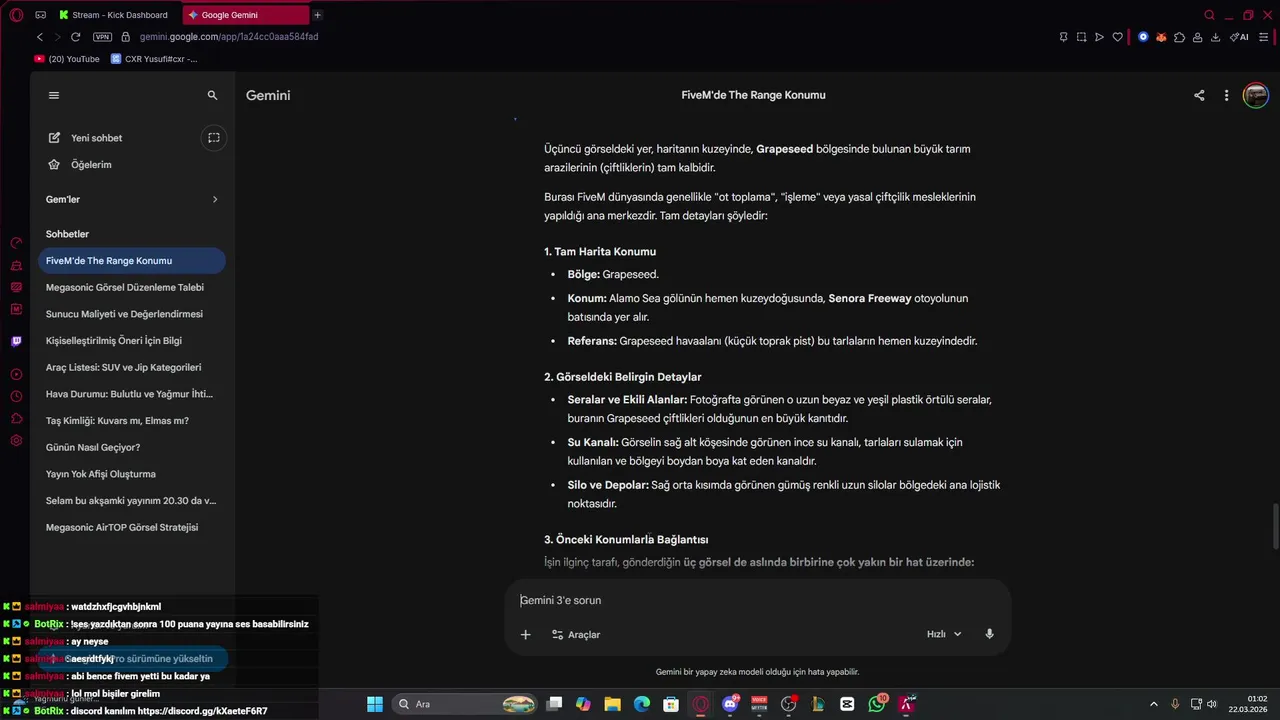
Task: Click the Windows taskbar search box
Action: (466, 704)
